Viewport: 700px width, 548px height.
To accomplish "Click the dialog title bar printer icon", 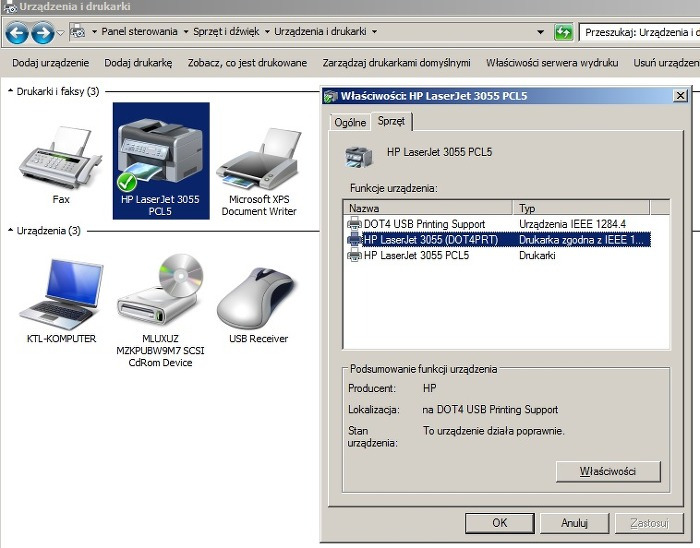I will point(331,96).
